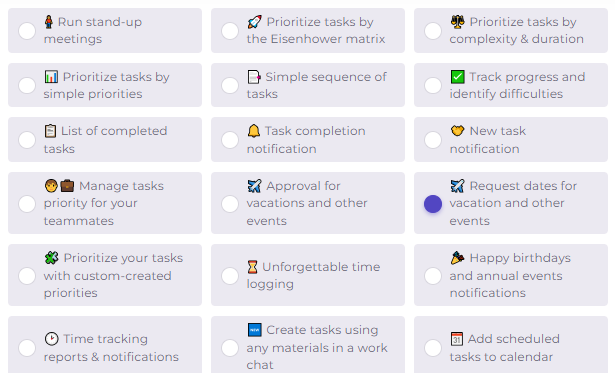Click the calendar icon for Add scheduled tasks
615x373 pixels.
click(x=457, y=338)
